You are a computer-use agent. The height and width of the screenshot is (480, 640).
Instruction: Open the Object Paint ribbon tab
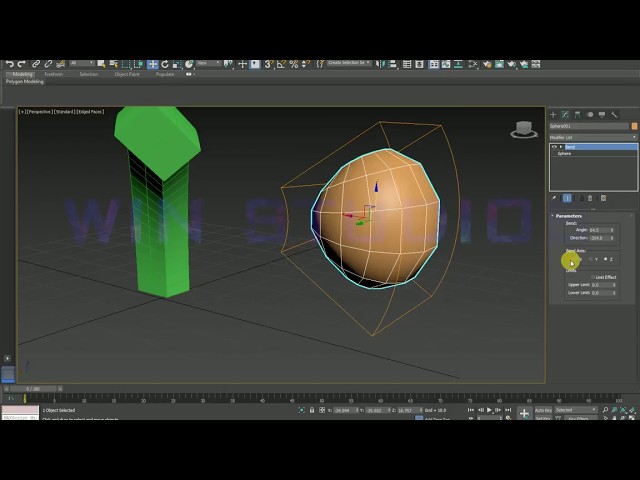coord(127,74)
